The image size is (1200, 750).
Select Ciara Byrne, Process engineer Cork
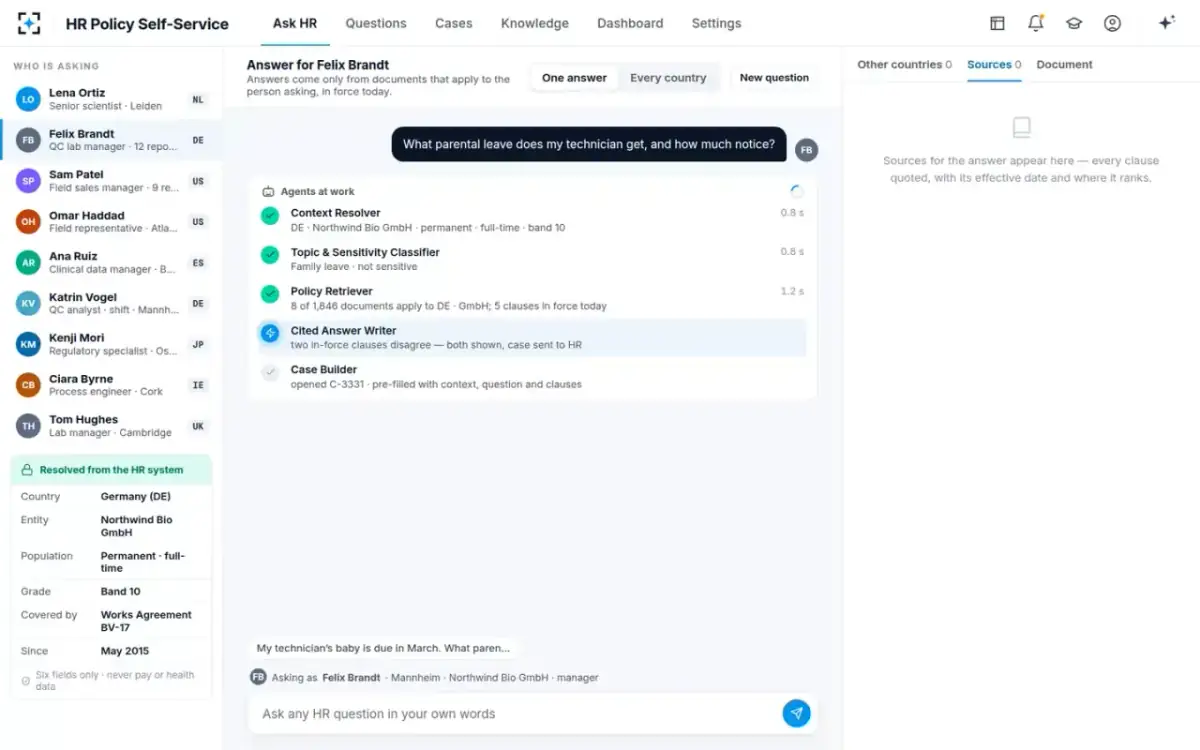pyautogui.click(x=111, y=385)
